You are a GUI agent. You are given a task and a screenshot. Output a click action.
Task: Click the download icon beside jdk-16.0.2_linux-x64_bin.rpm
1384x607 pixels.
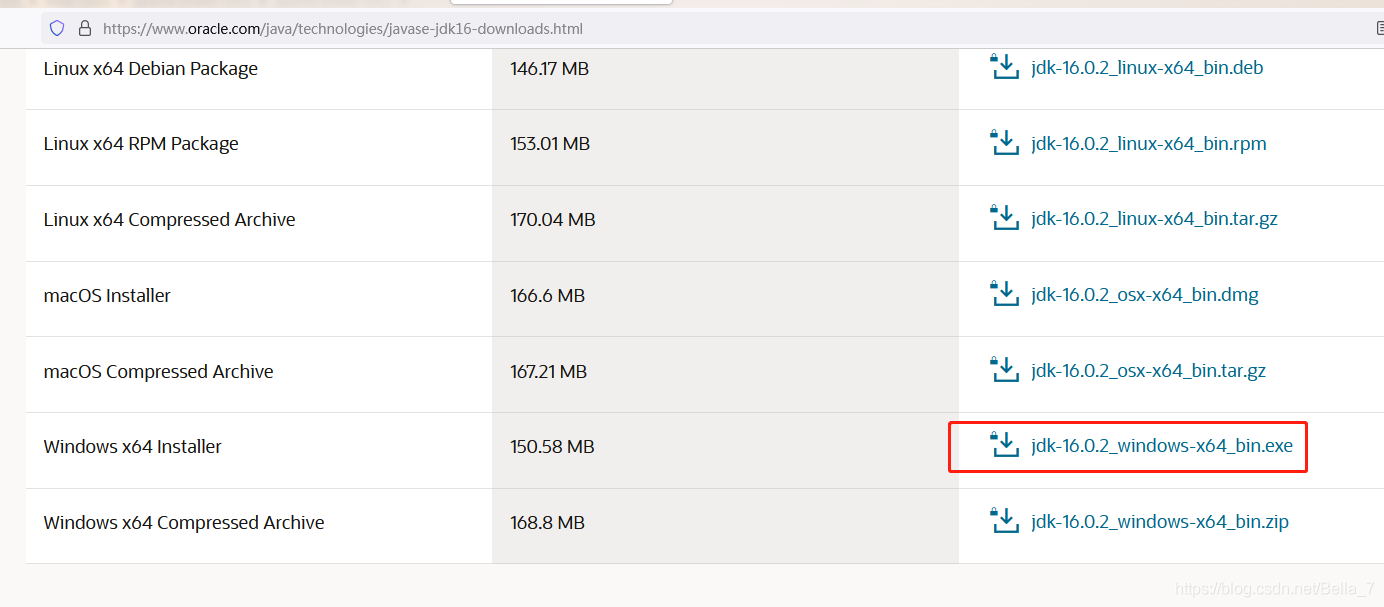tap(1003, 143)
